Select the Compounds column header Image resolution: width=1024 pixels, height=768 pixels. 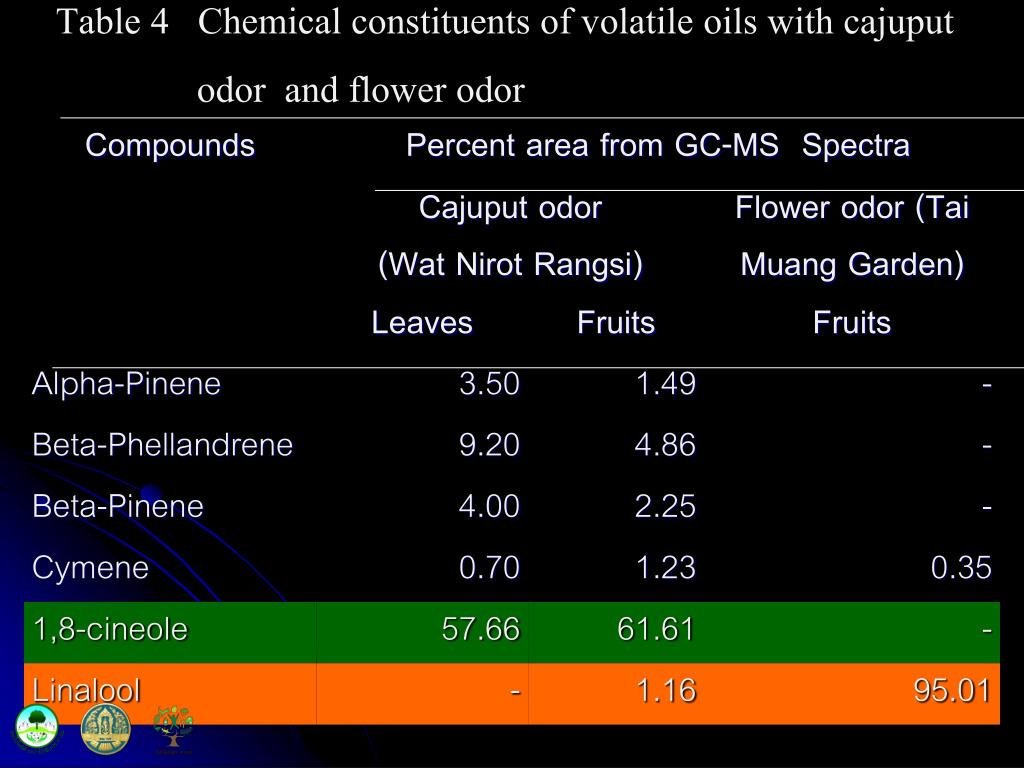pyautogui.click(x=170, y=145)
